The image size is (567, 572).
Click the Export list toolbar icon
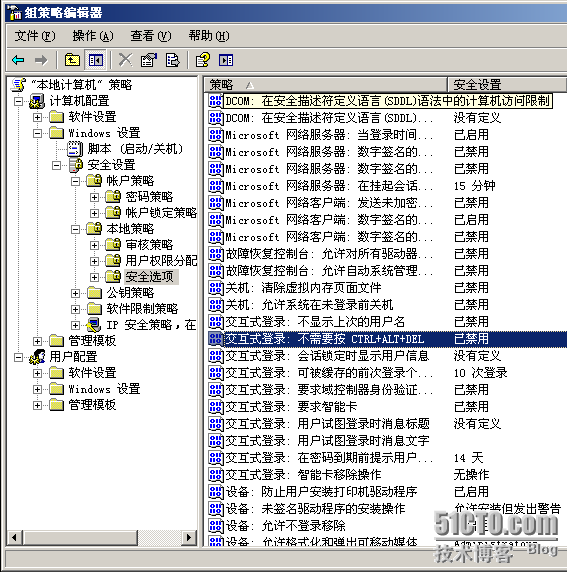tap(172, 60)
